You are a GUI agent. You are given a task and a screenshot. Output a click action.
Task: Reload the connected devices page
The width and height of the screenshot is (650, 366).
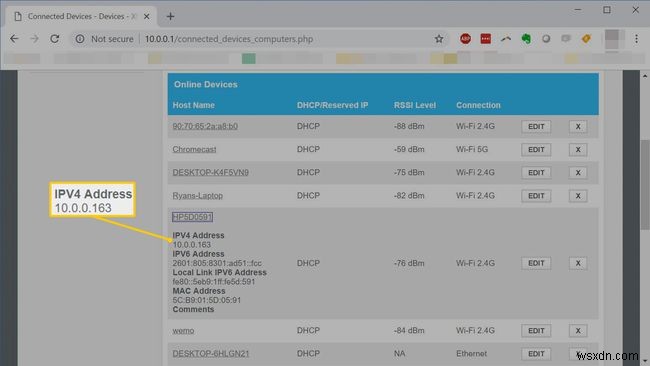coord(54,39)
